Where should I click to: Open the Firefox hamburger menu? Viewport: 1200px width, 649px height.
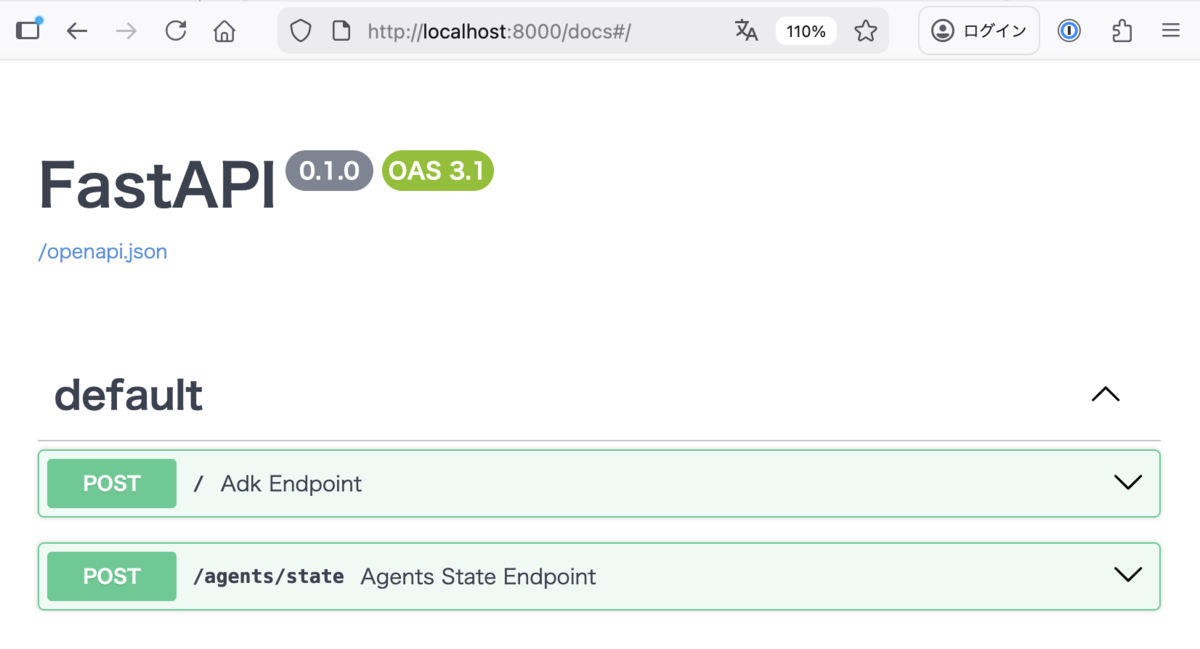click(1171, 30)
